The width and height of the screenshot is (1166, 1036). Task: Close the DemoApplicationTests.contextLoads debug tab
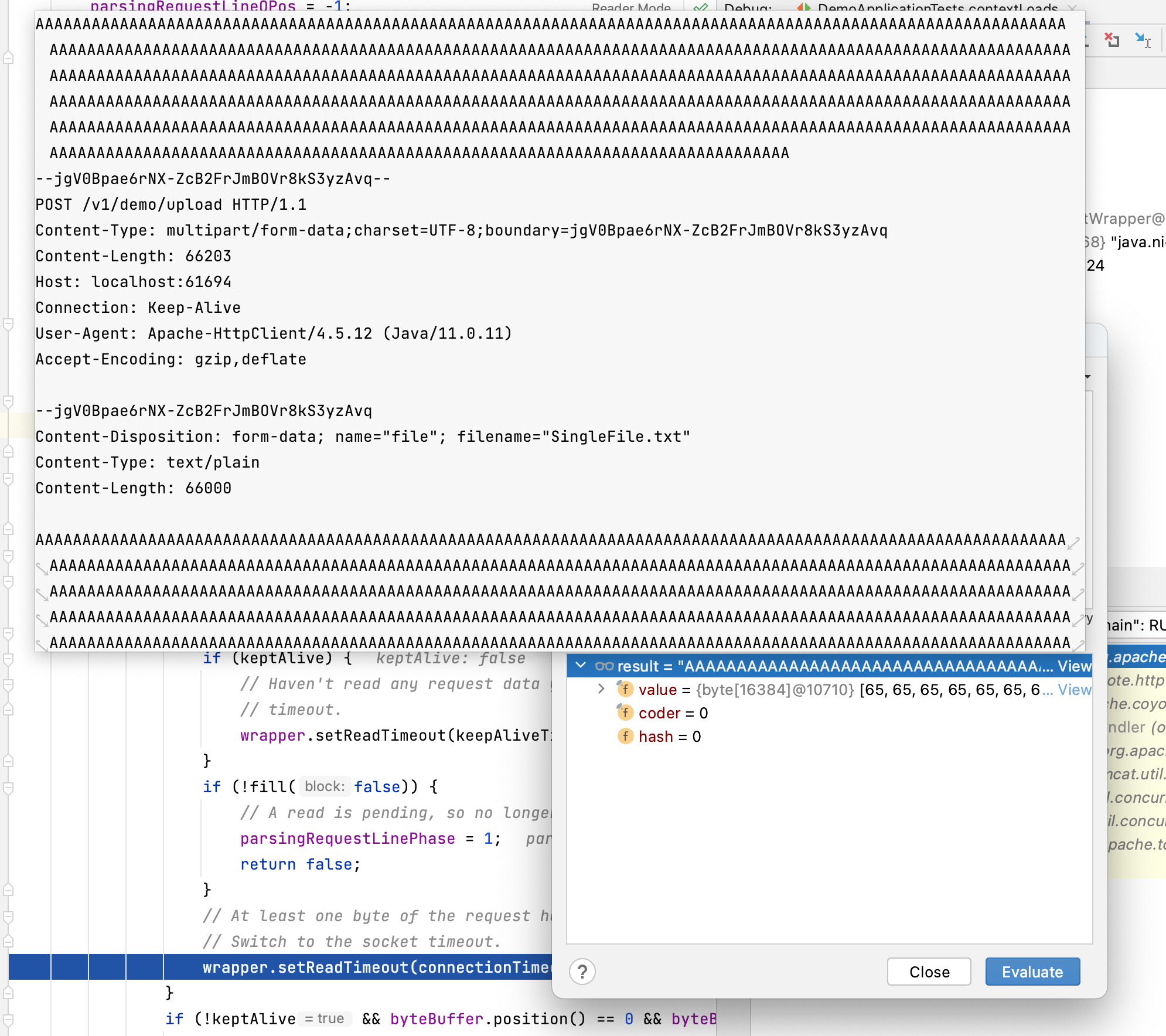(1072, 8)
